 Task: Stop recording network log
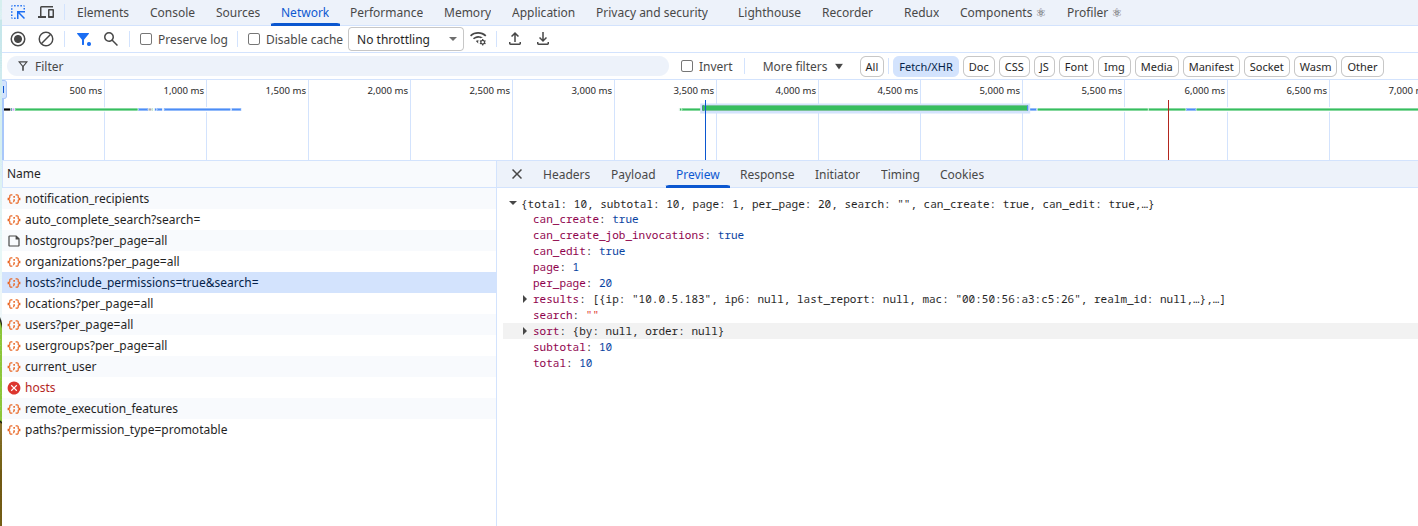point(18,39)
